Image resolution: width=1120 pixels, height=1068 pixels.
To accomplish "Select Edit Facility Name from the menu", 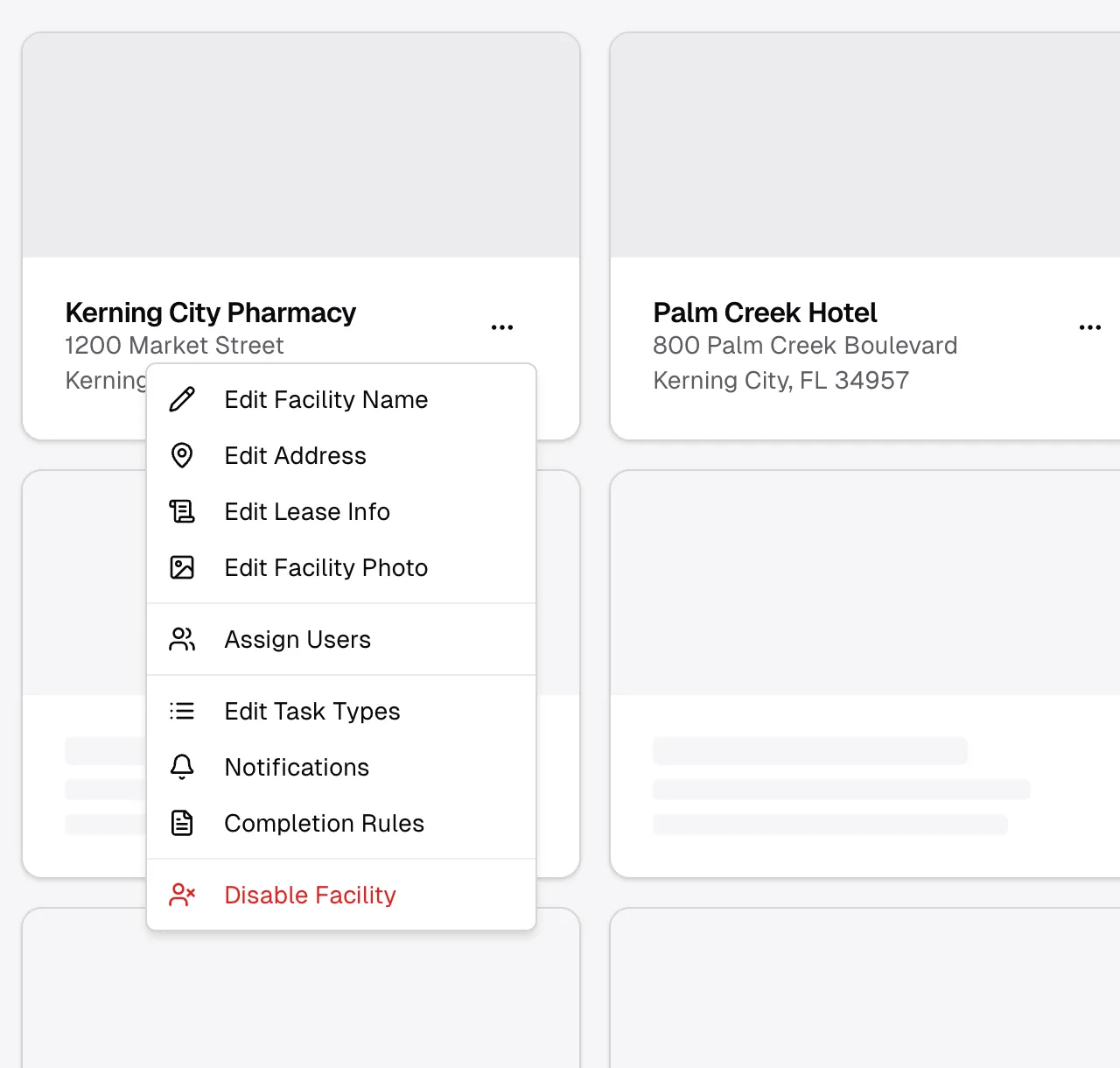I will (x=341, y=399).
